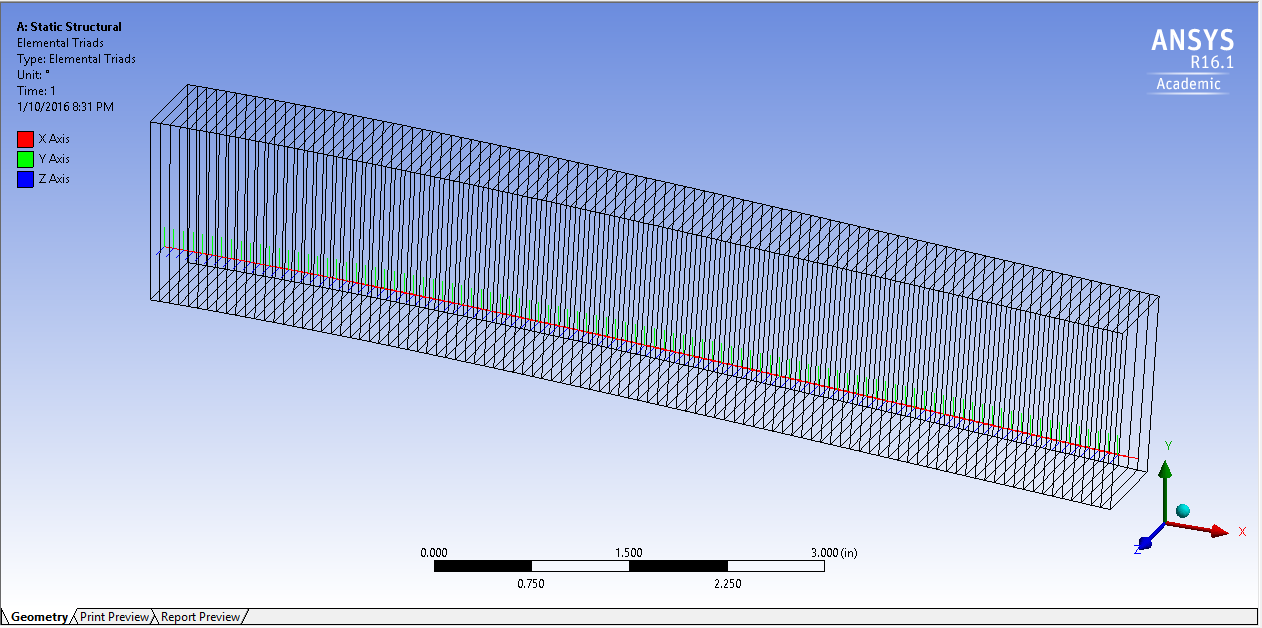Click the 3.000 (in) scale label
The height and width of the screenshot is (628, 1262).
(x=832, y=553)
